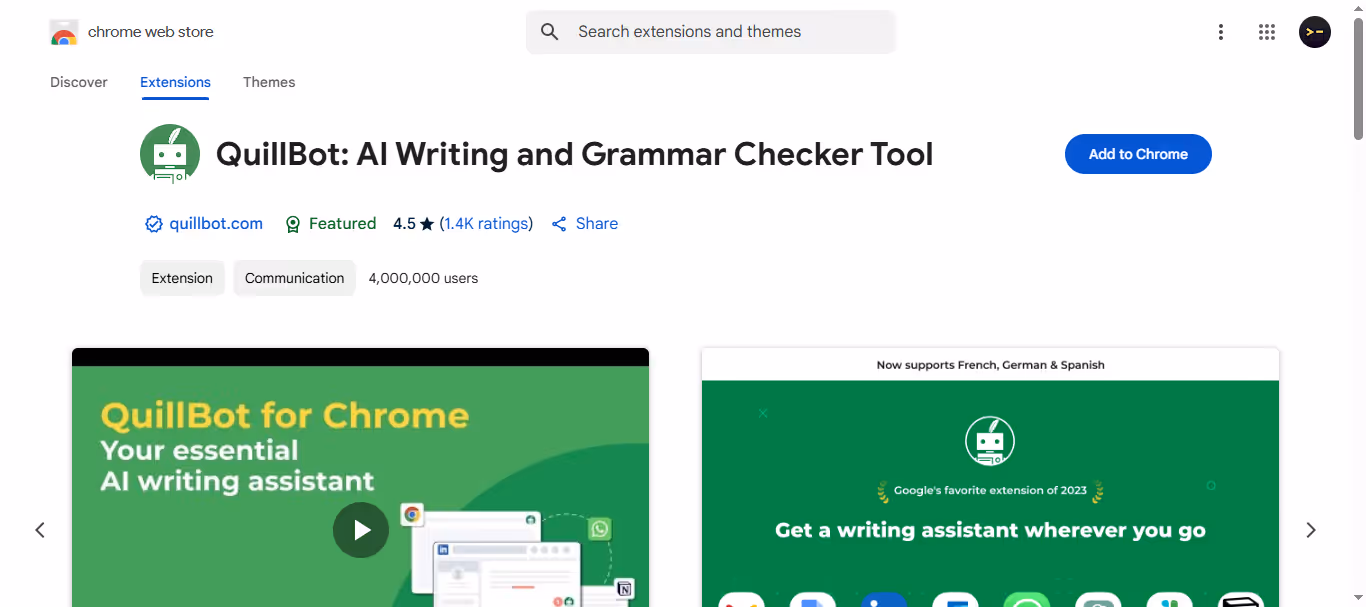Play the QuillBot for Chrome video
The width and height of the screenshot is (1366, 607).
pyautogui.click(x=361, y=530)
